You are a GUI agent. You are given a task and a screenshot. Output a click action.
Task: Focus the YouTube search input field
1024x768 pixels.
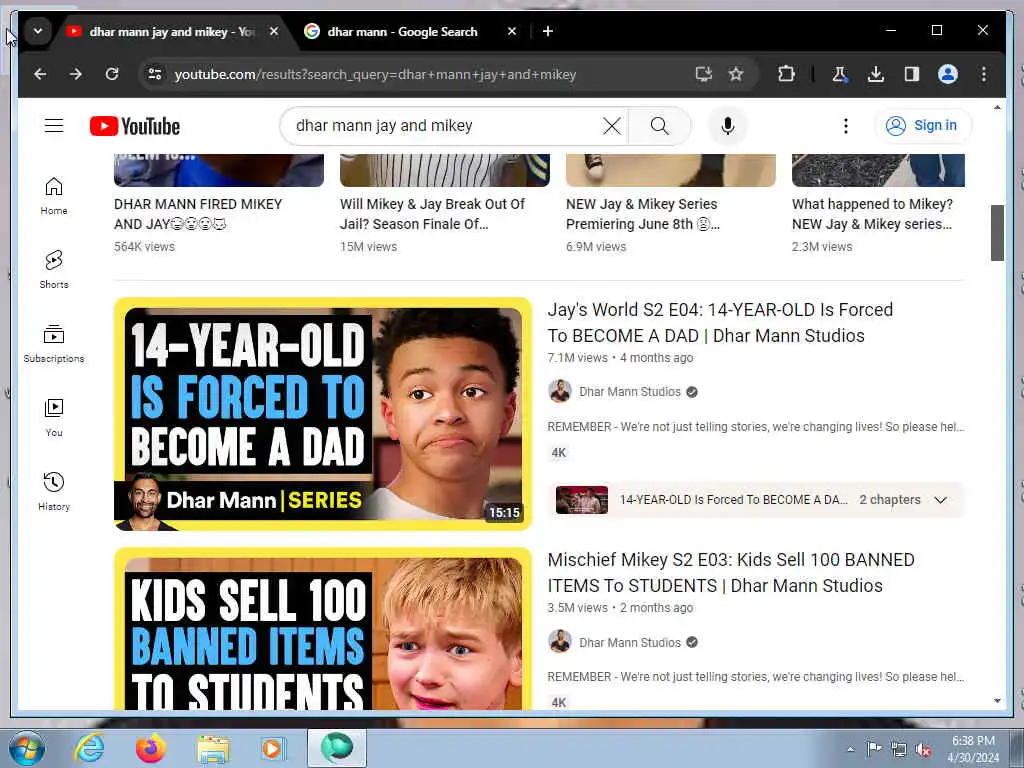444,125
